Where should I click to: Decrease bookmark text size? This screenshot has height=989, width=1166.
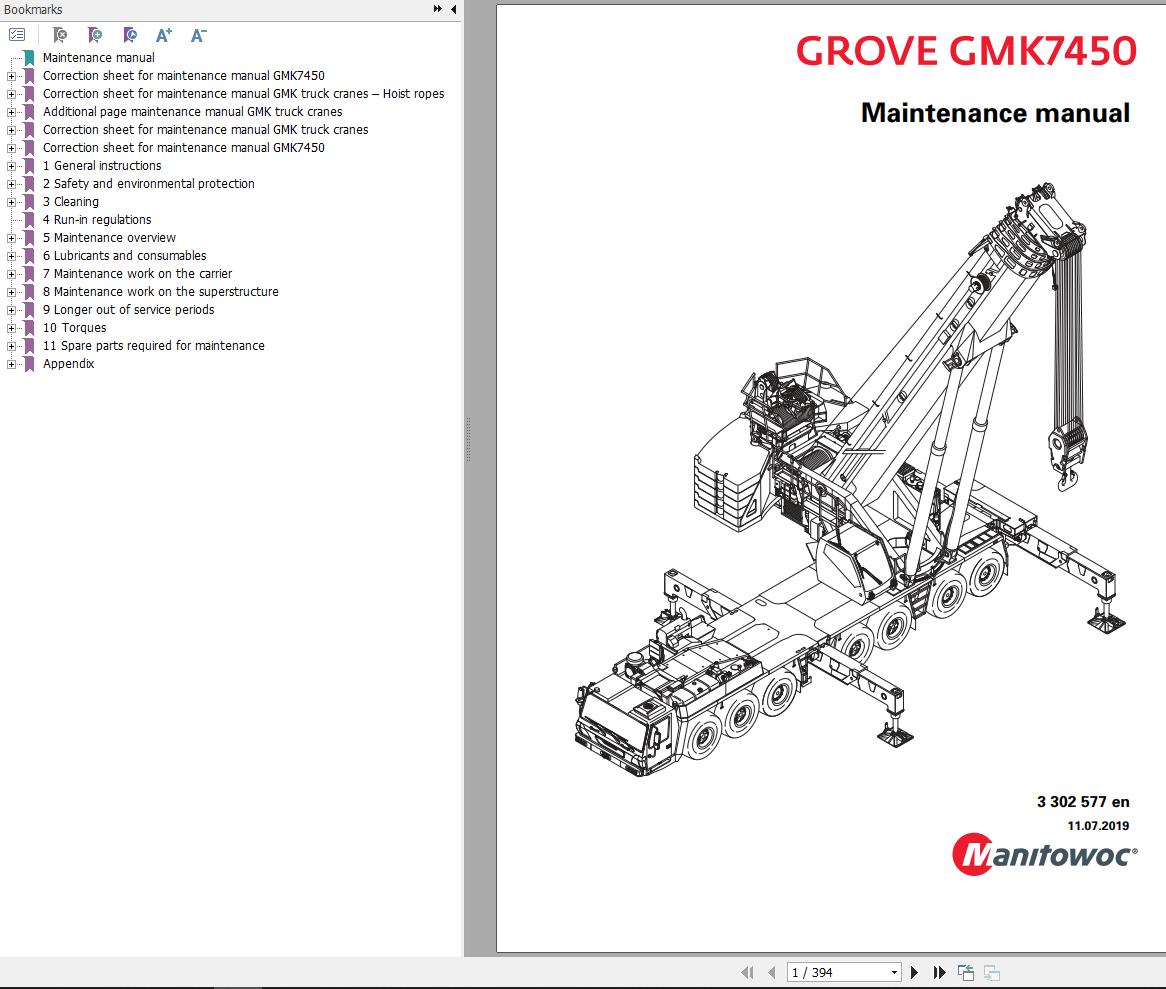click(197, 35)
